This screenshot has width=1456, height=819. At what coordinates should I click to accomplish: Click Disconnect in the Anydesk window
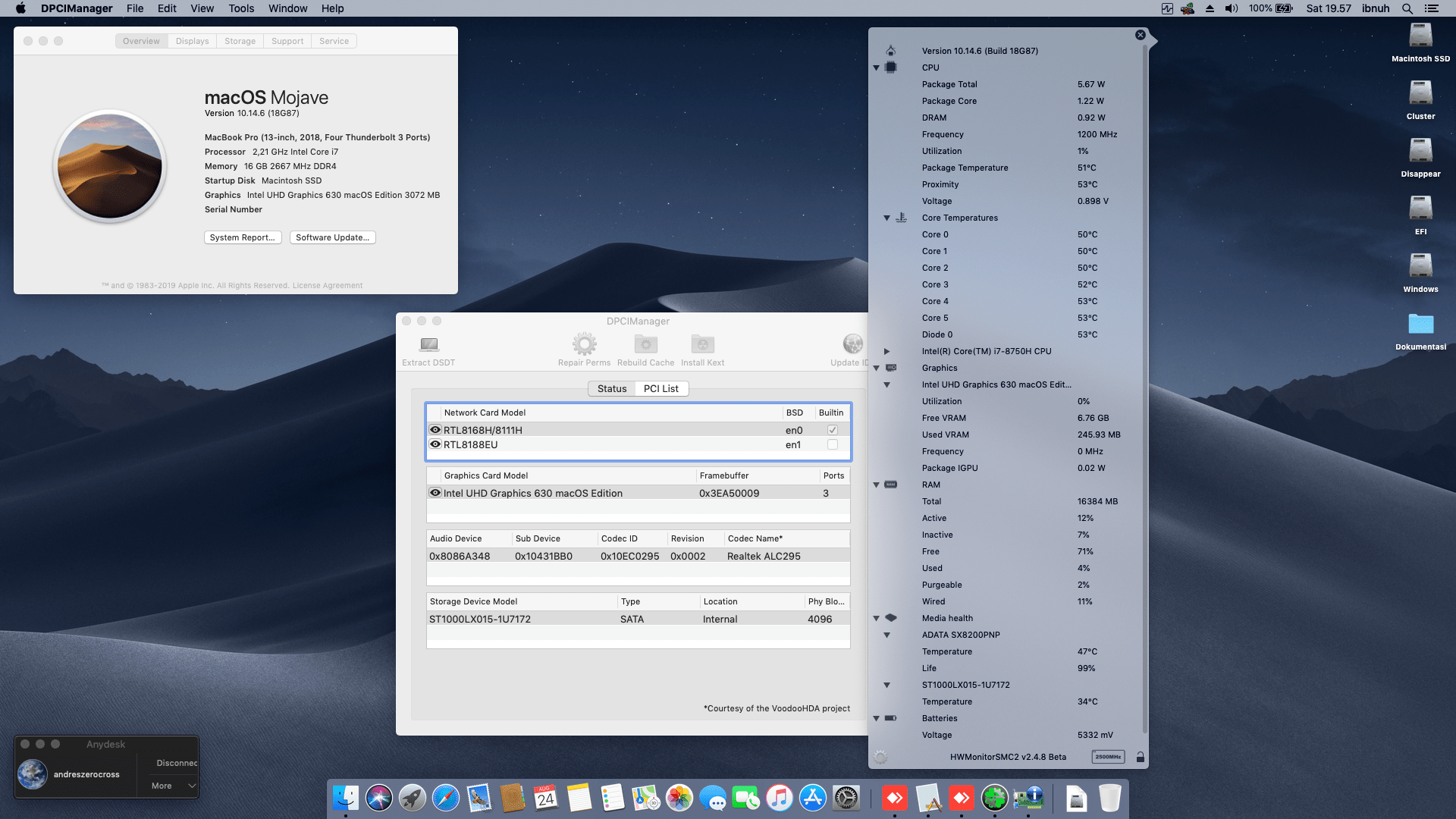point(177,763)
